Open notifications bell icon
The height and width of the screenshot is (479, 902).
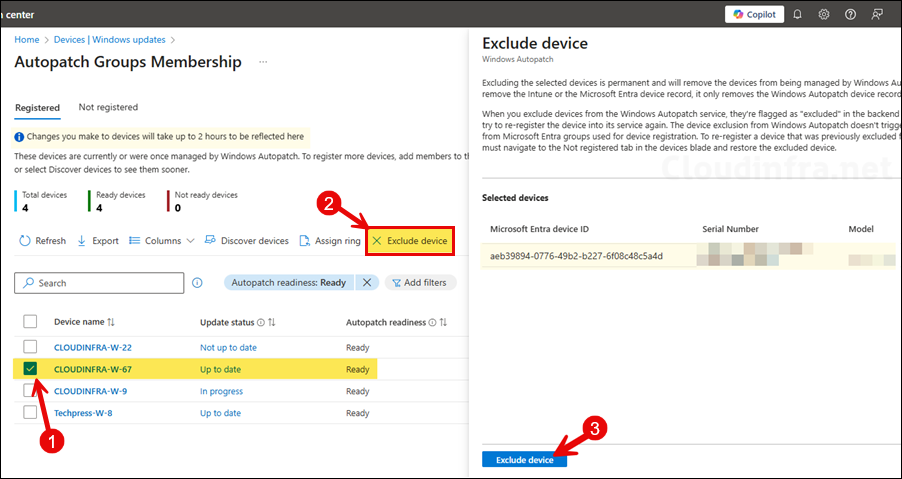pos(797,14)
